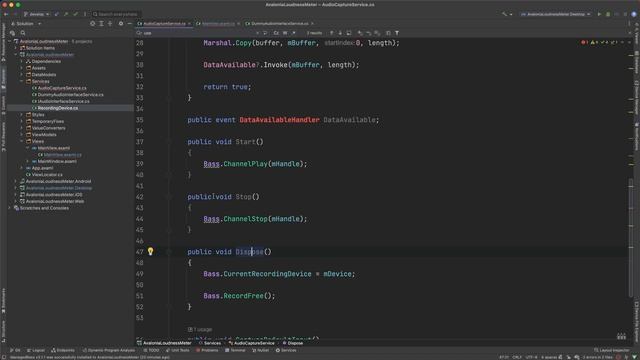Expand the Dependencies node
The image size is (640, 360).
22,61
